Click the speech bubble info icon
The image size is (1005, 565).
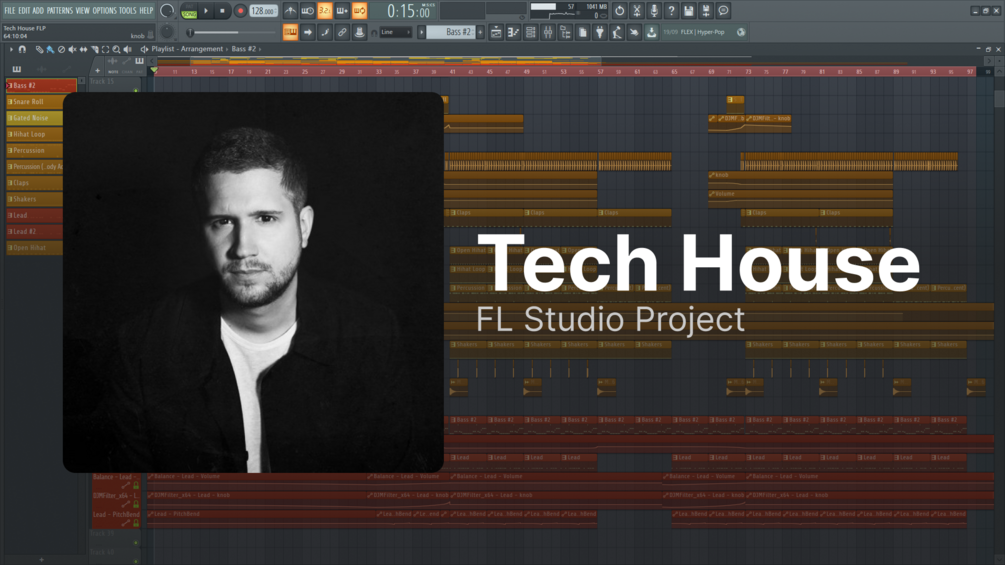[723, 11]
